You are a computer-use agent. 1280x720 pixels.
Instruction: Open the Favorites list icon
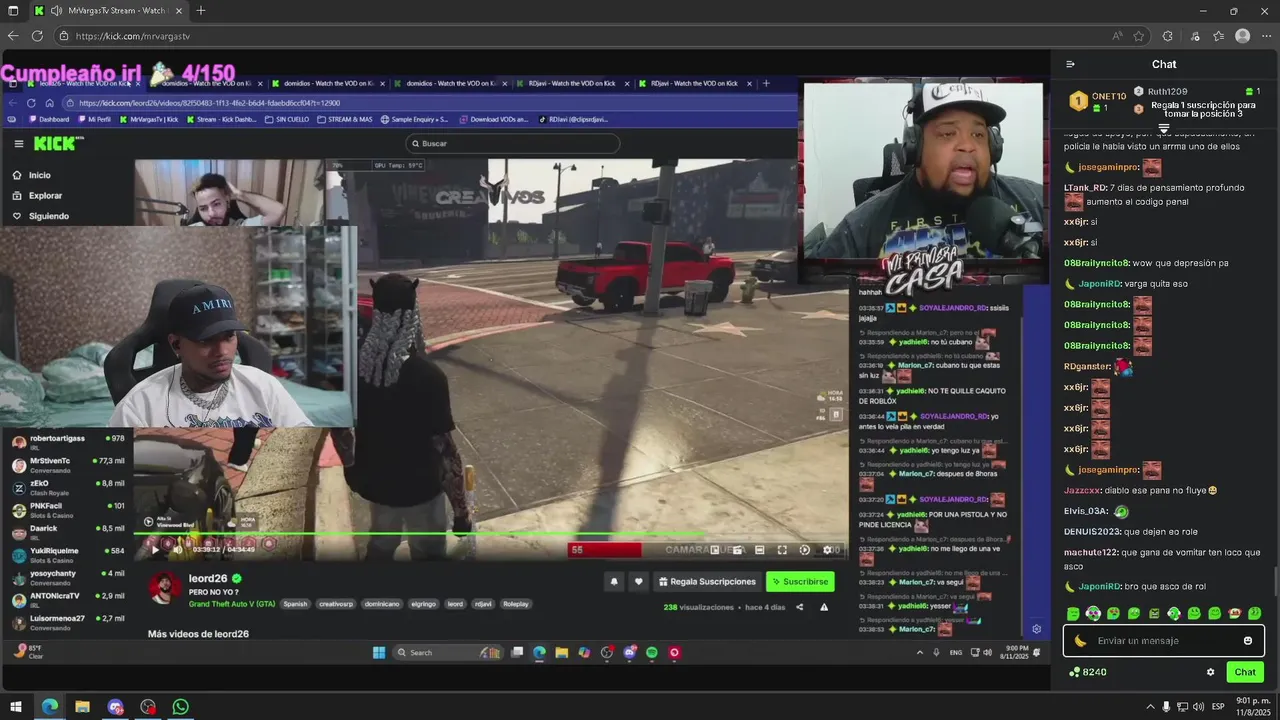tap(1219, 36)
